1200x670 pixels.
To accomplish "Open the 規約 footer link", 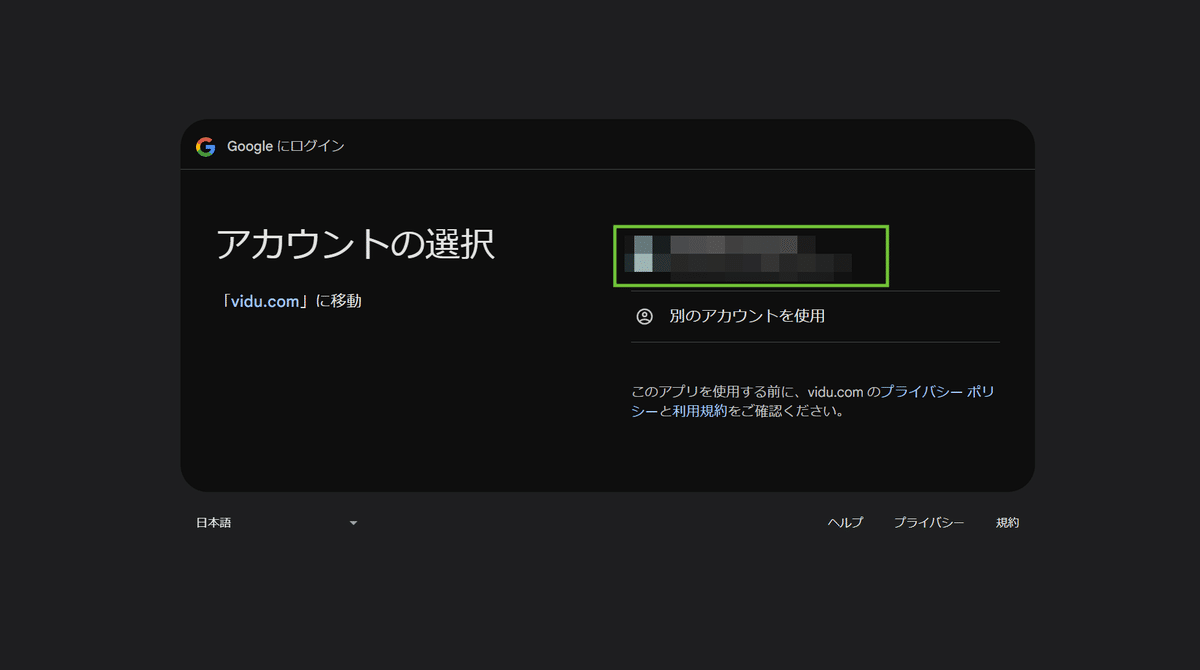I will (x=1007, y=523).
